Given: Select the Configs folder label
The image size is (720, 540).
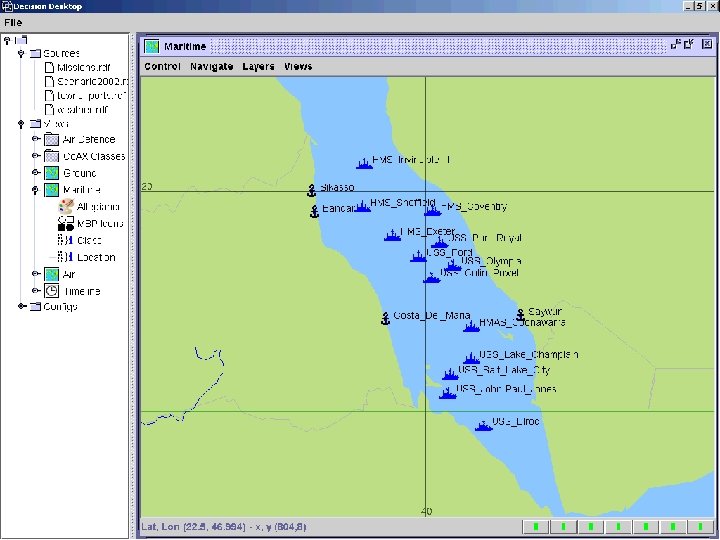Looking at the screenshot, I should [60, 306].
